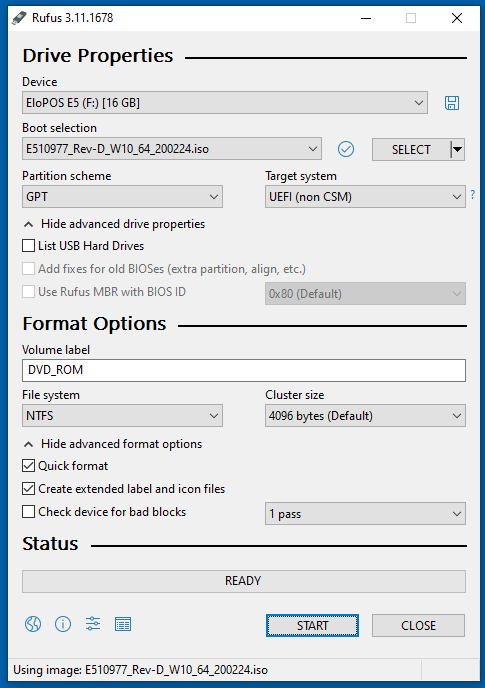Expand the File system NTFS dropdown

[122, 416]
